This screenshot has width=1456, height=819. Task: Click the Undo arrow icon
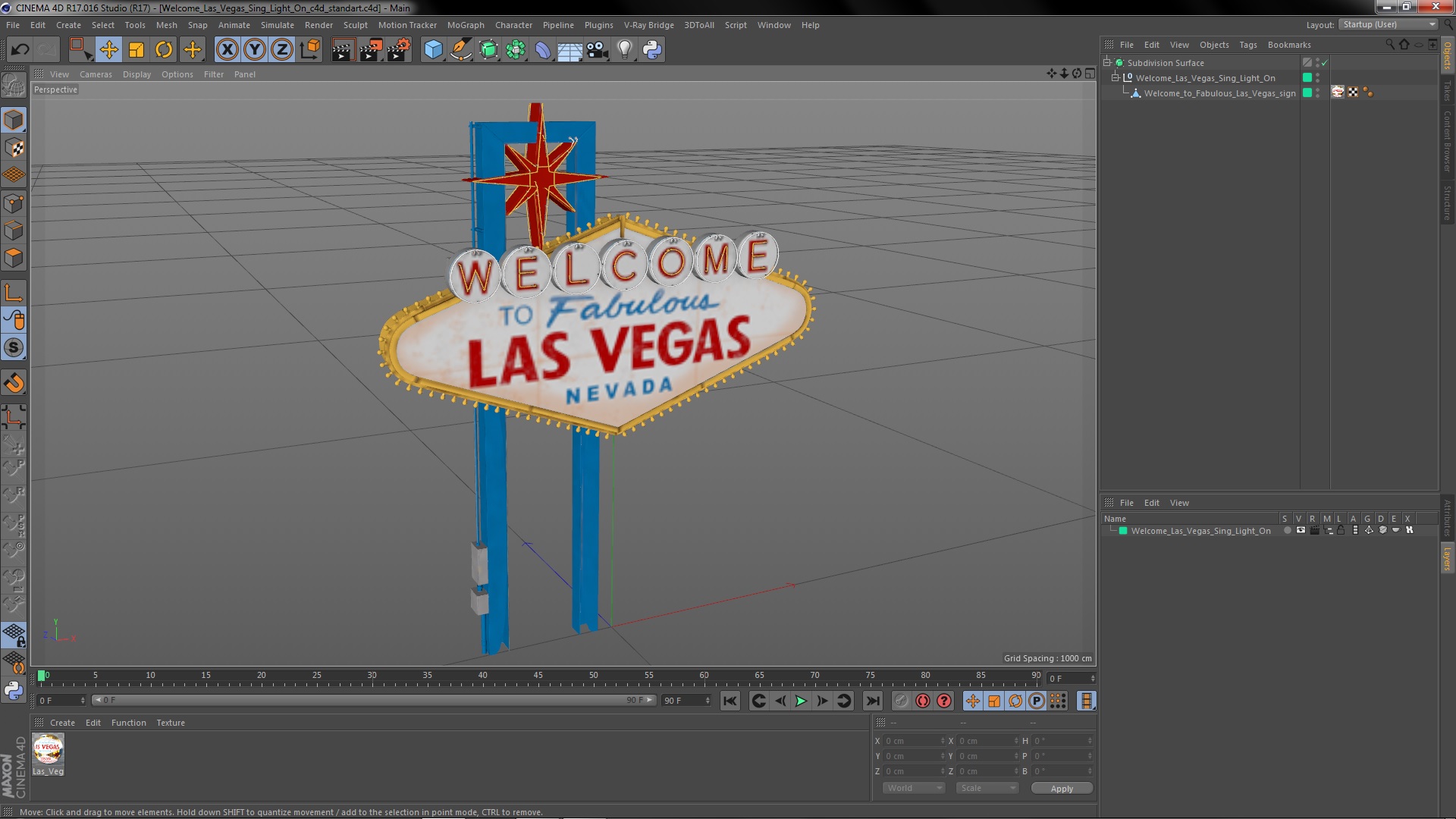tap(20, 50)
